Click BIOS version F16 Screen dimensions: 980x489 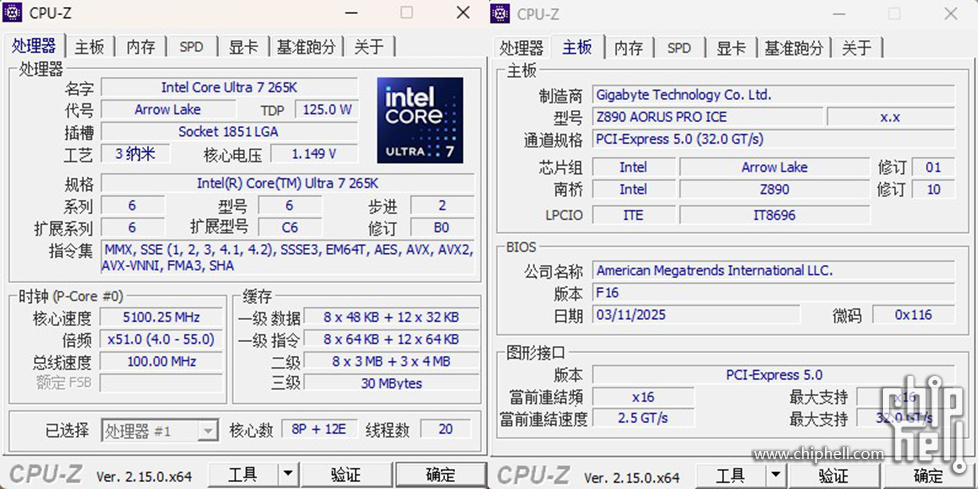coord(774,293)
